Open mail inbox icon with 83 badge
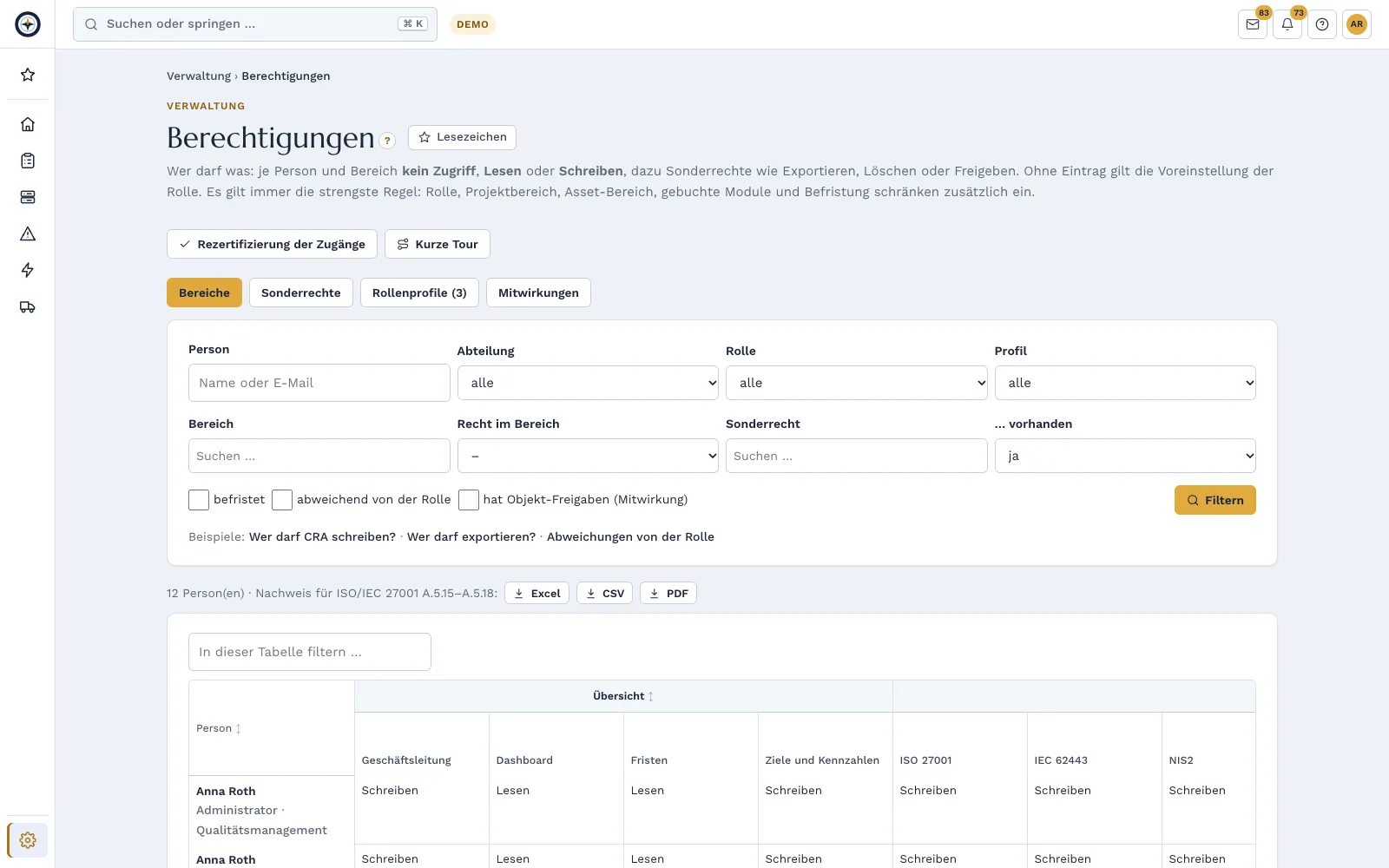 pos(1253,24)
